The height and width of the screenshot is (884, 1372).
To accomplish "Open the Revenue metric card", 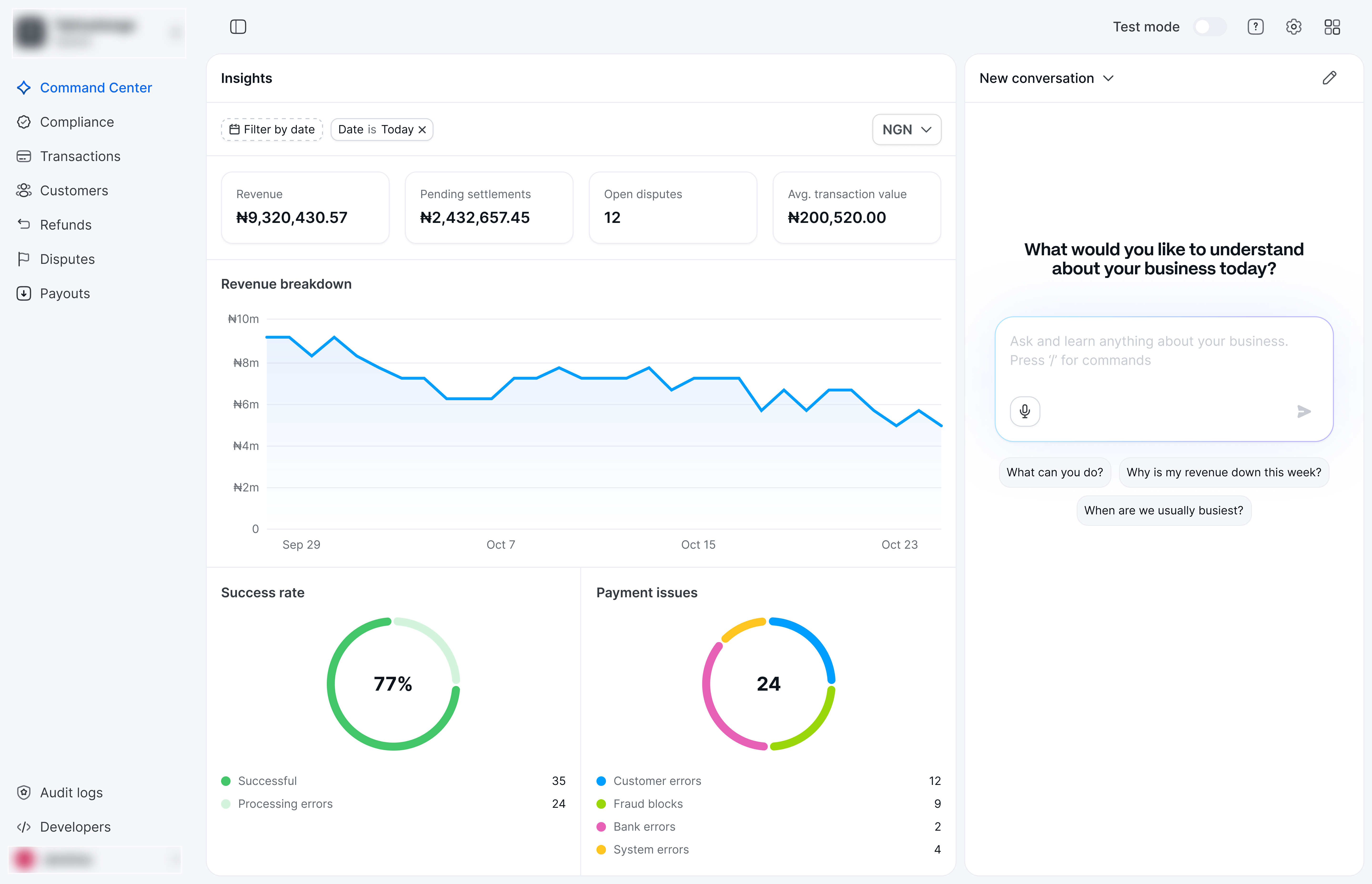I will (x=305, y=208).
